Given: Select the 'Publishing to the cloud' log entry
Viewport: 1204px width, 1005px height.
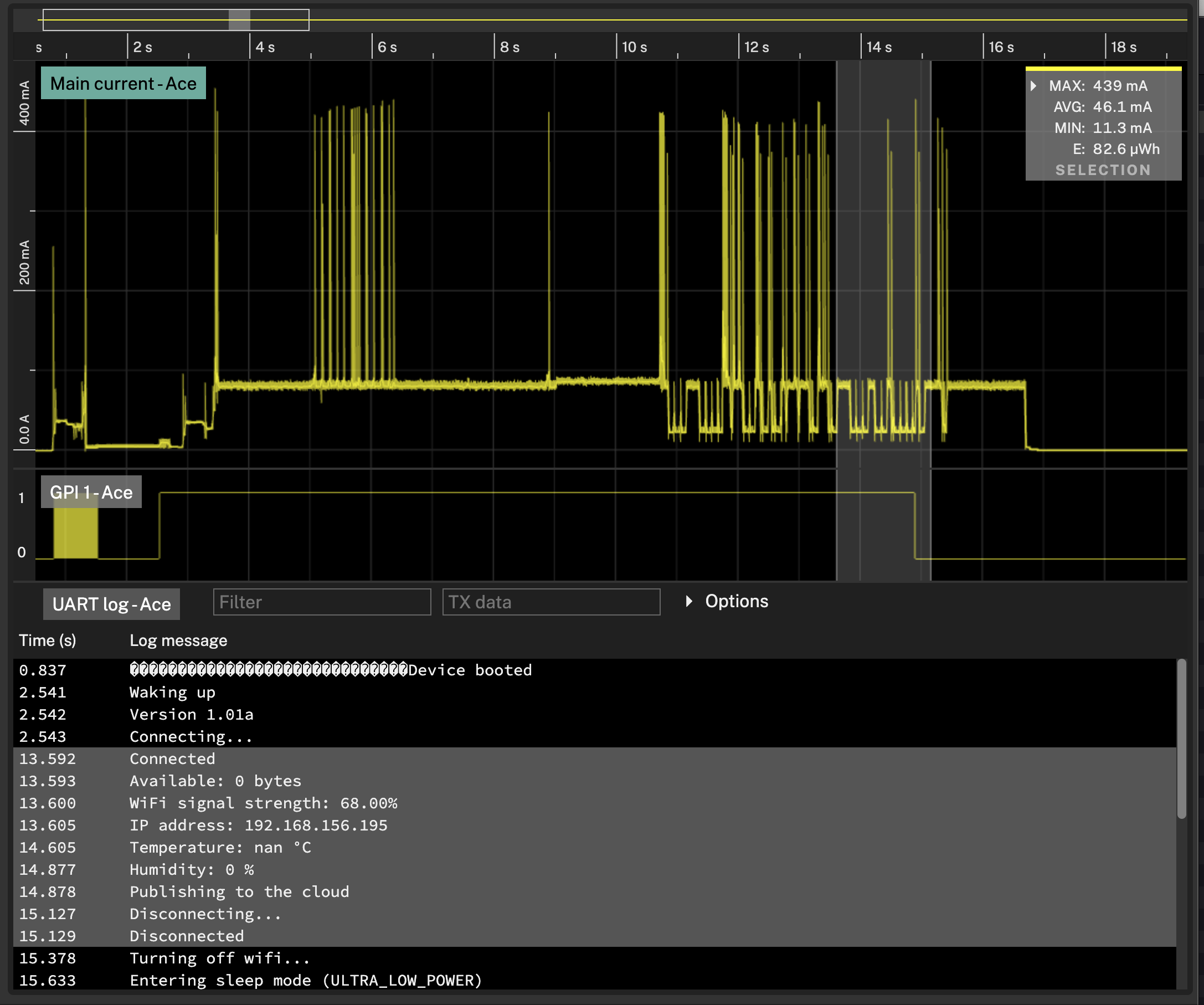Looking at the screenshot, I should coord(240,891).
